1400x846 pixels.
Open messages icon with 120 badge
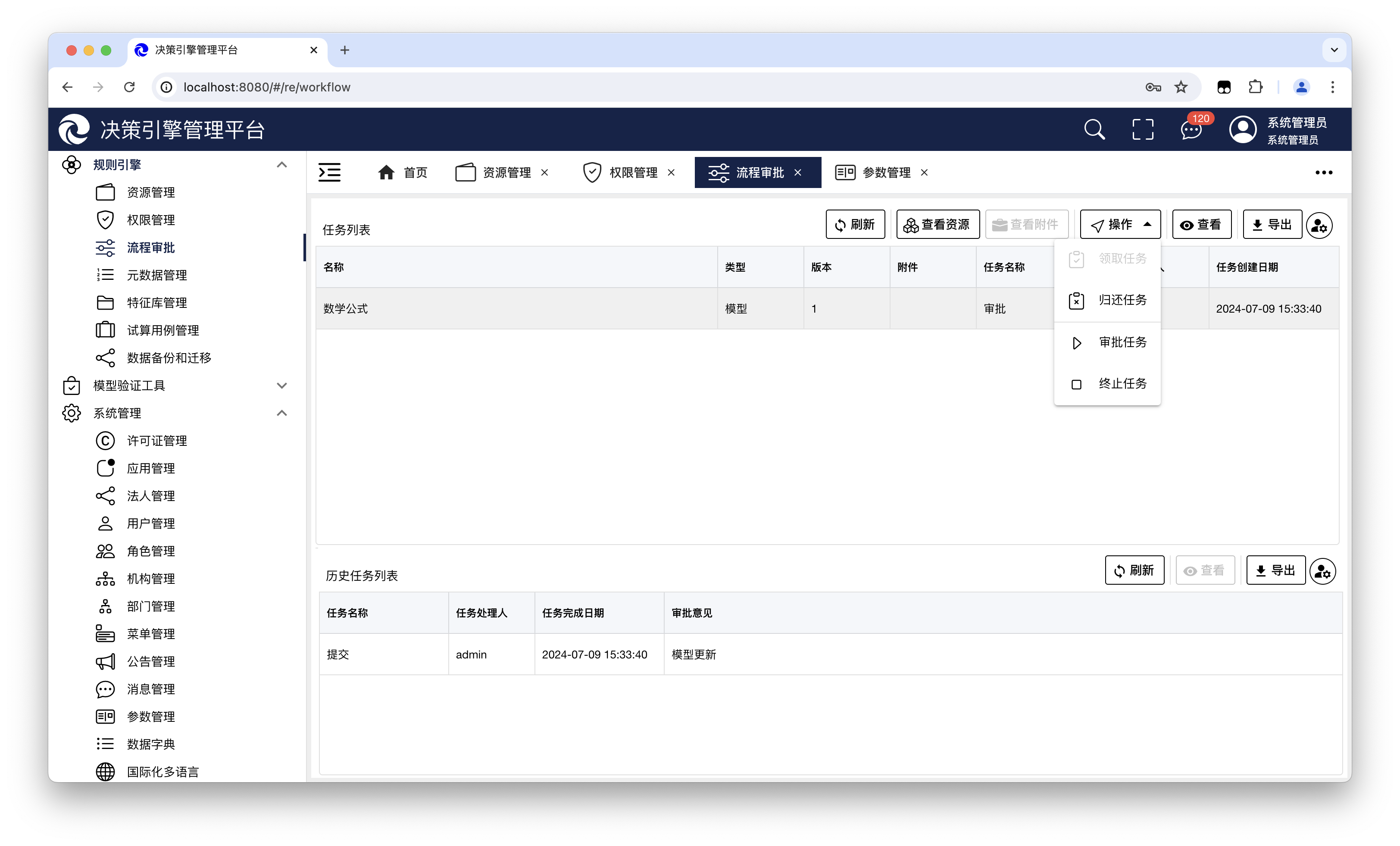click(x=1191, y=130)
